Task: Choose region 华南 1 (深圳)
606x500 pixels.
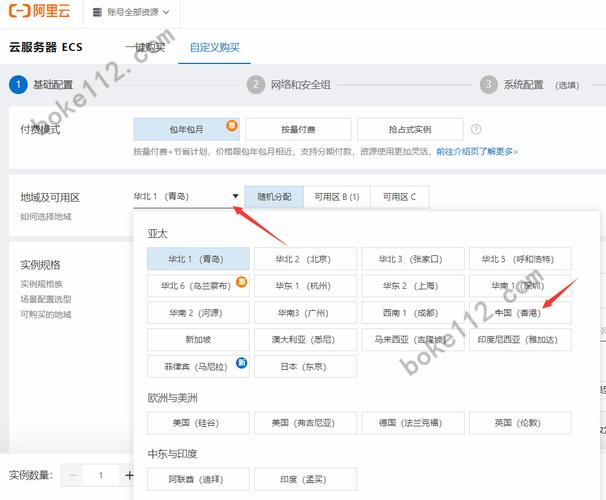Action: pyautogui.click(x=520, y=286)
